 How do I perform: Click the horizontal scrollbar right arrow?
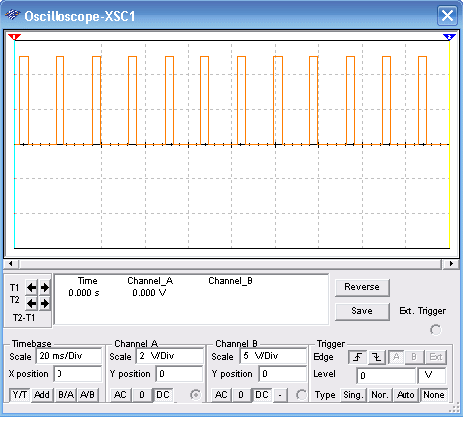point(451,264)
